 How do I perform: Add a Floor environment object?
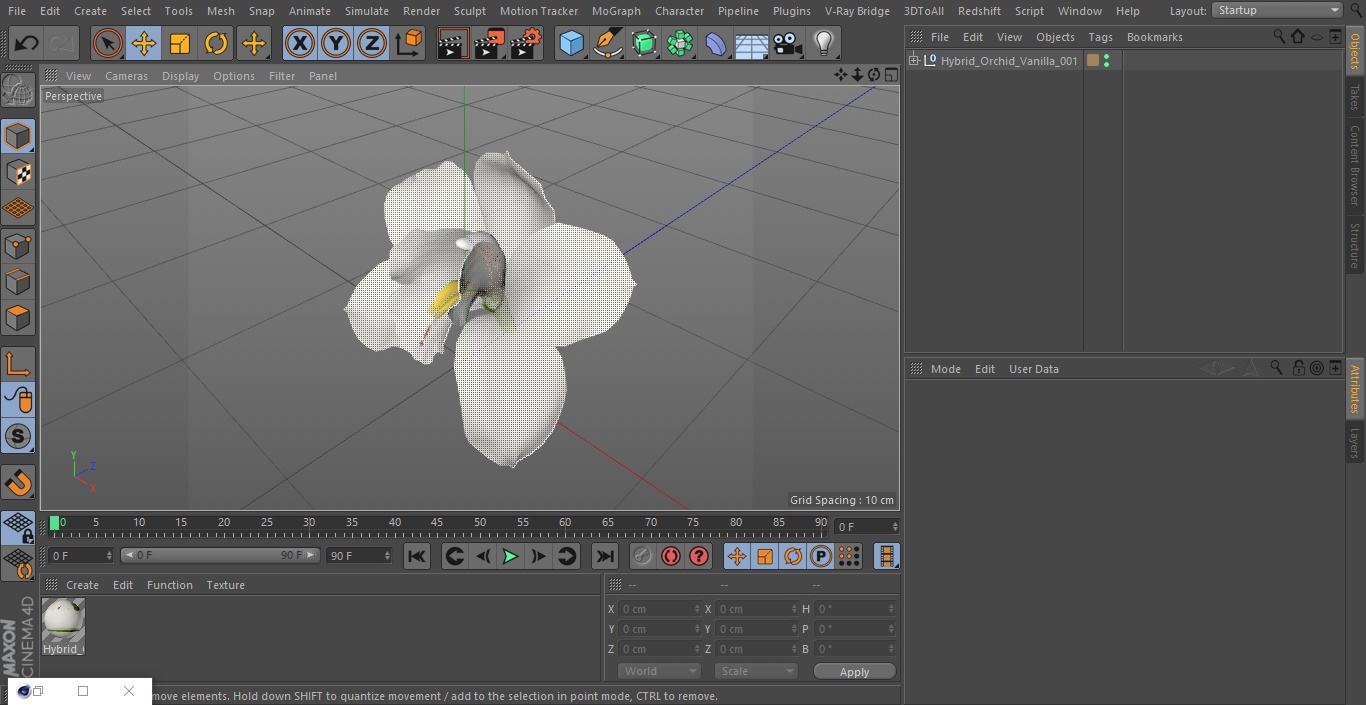pos(752,44)
